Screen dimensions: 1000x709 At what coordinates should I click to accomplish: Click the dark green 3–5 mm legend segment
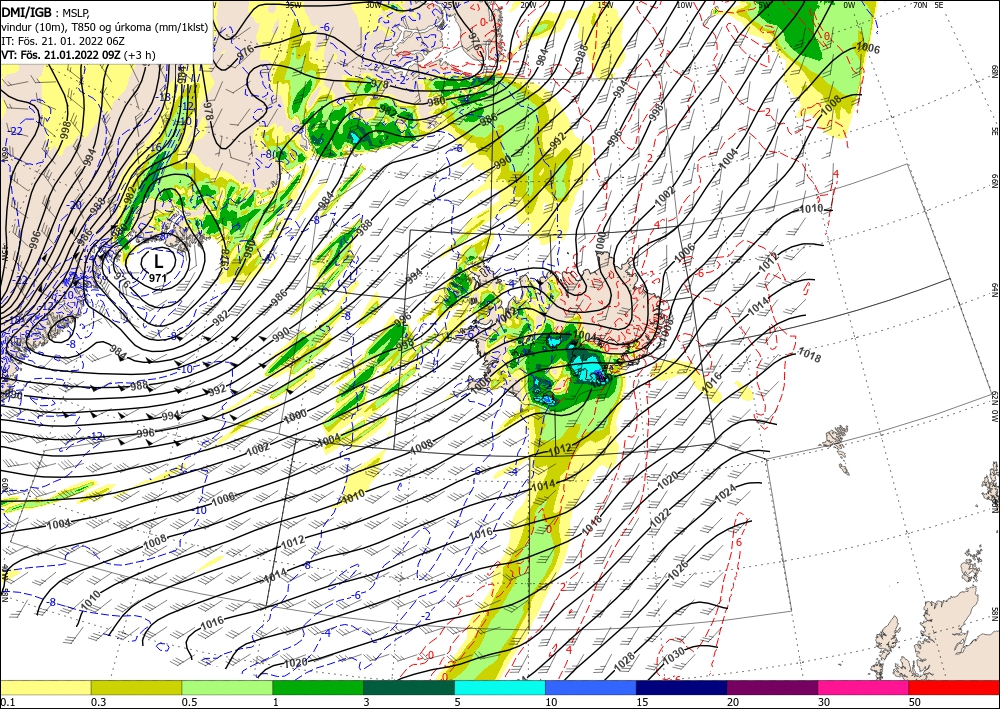[409, 687]
